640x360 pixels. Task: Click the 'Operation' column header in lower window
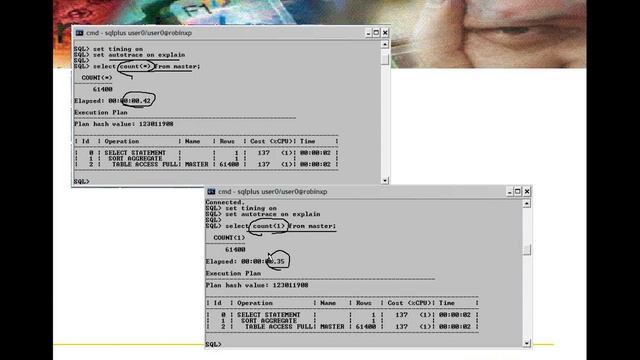coord(255,303)
